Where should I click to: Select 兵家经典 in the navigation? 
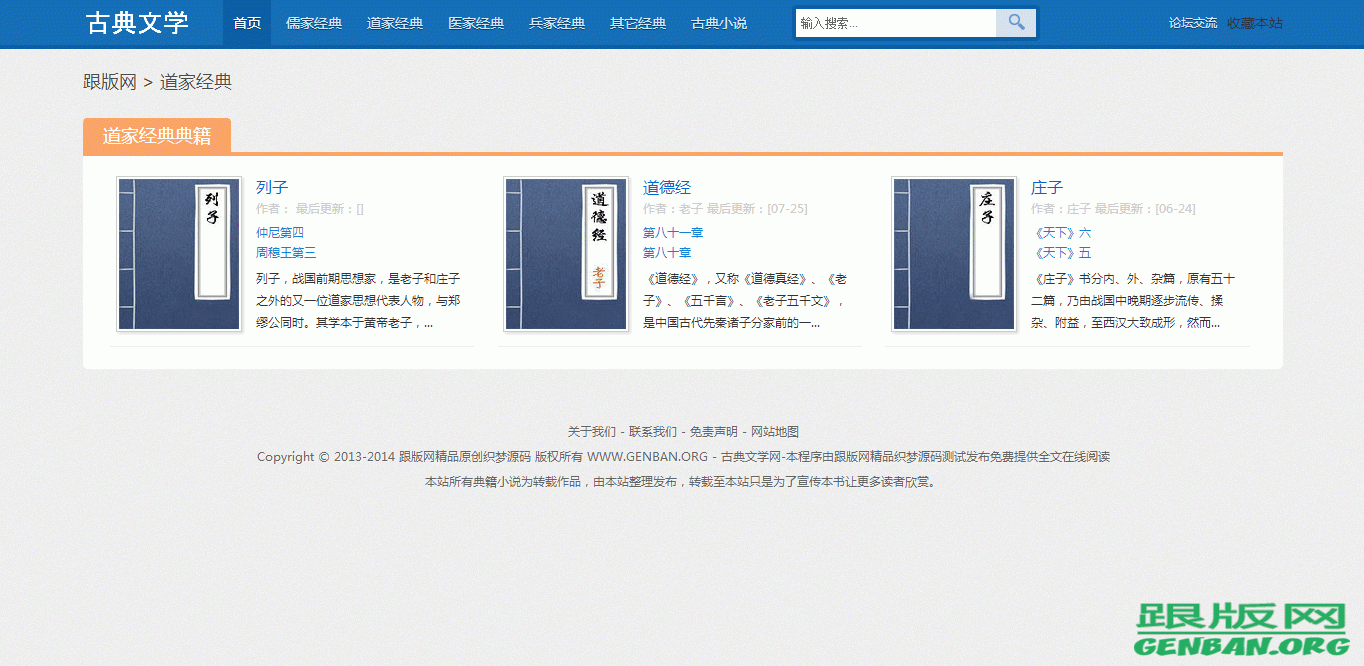coord(556,23)
